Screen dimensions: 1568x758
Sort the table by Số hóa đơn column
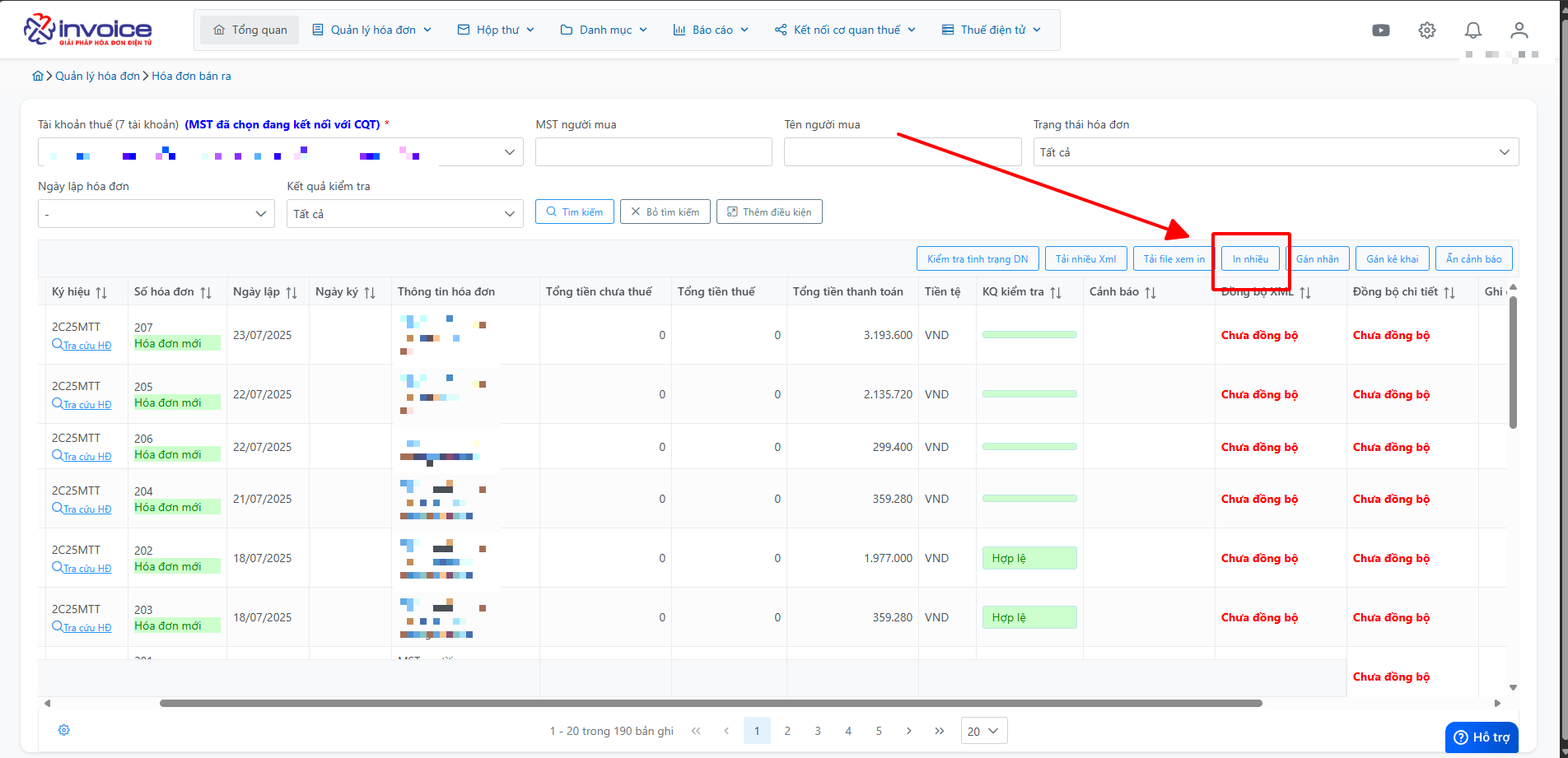206,292
